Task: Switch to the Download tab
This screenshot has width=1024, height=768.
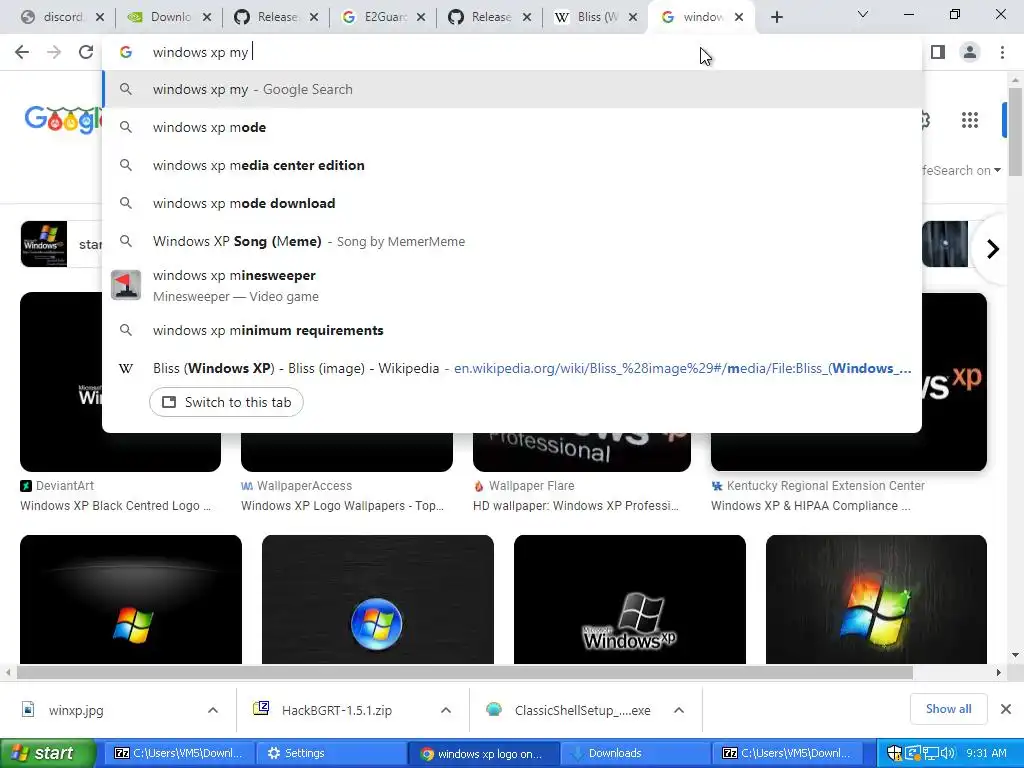Action: click(x=170, y=18)
